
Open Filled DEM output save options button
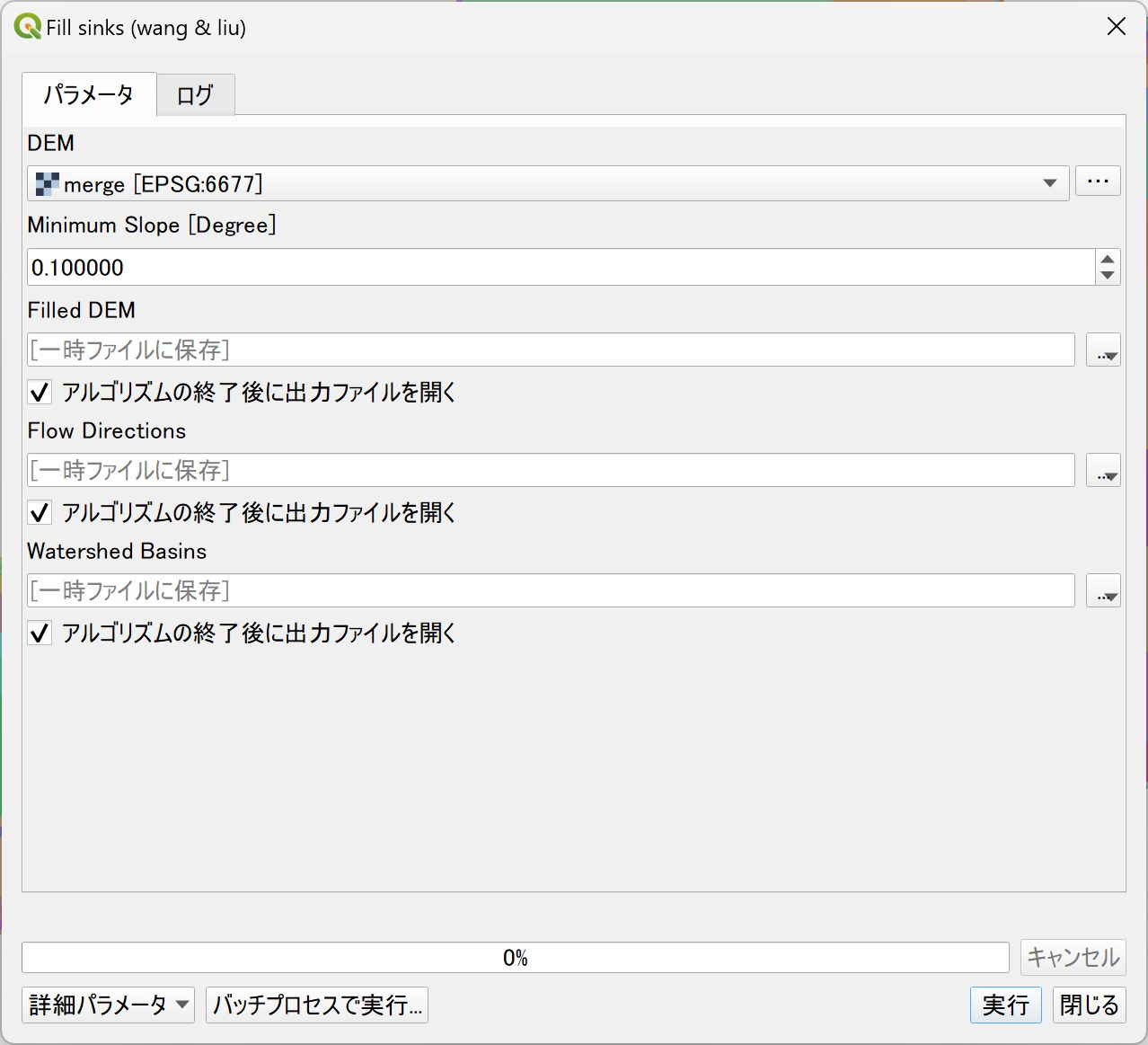1103,350
